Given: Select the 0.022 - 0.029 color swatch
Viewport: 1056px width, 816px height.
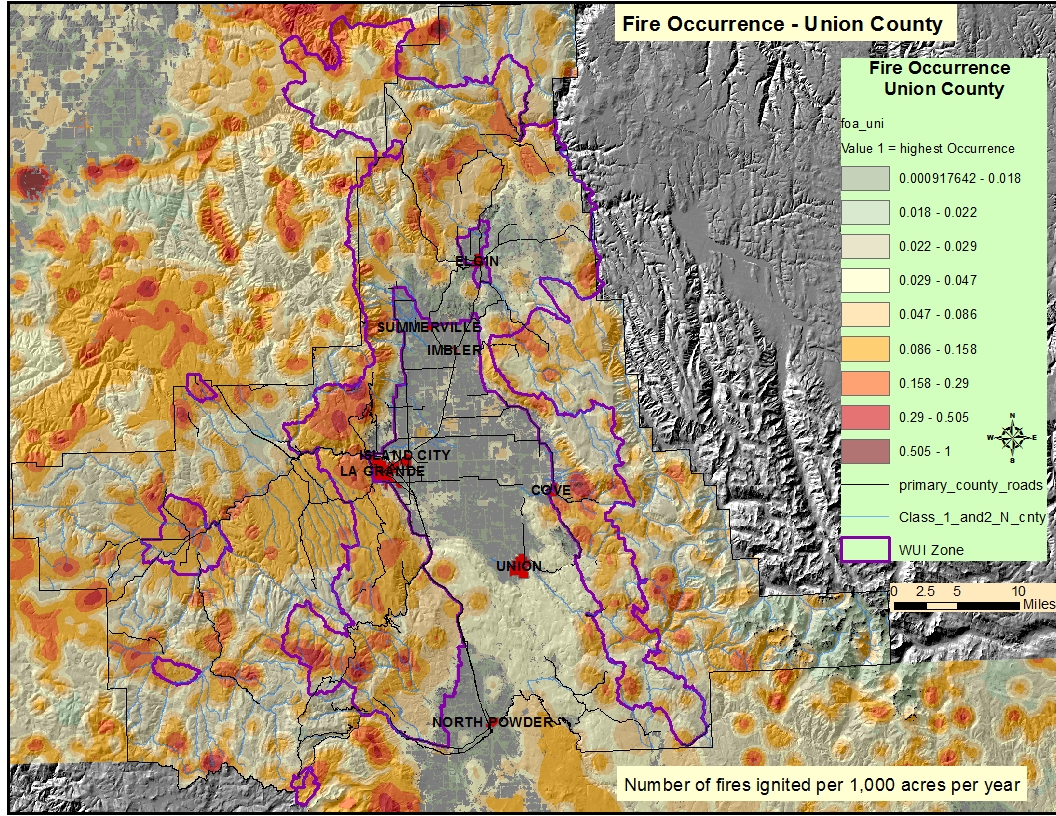Looking at the screenshot, I should click(x=865, y=246).
